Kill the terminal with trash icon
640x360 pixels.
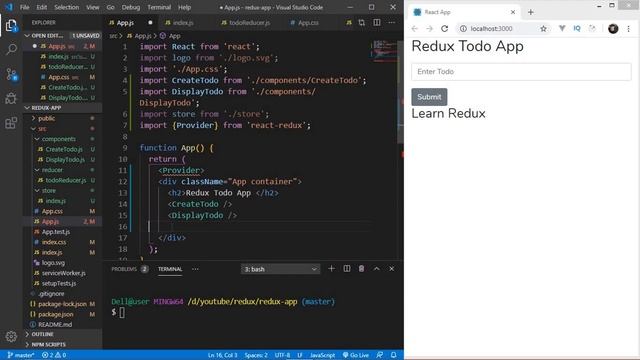(361, 269)
